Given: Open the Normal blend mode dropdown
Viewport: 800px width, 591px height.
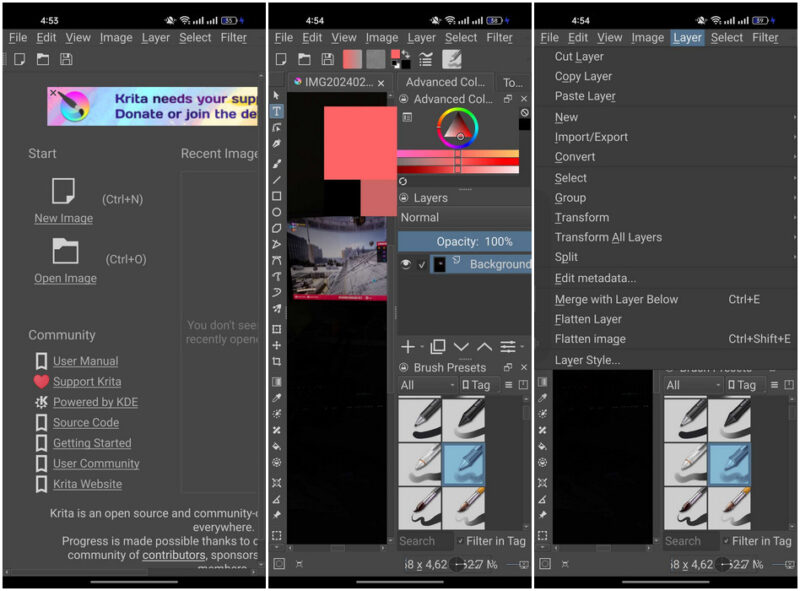Looking at the screenshot, I should coord(460,217).
